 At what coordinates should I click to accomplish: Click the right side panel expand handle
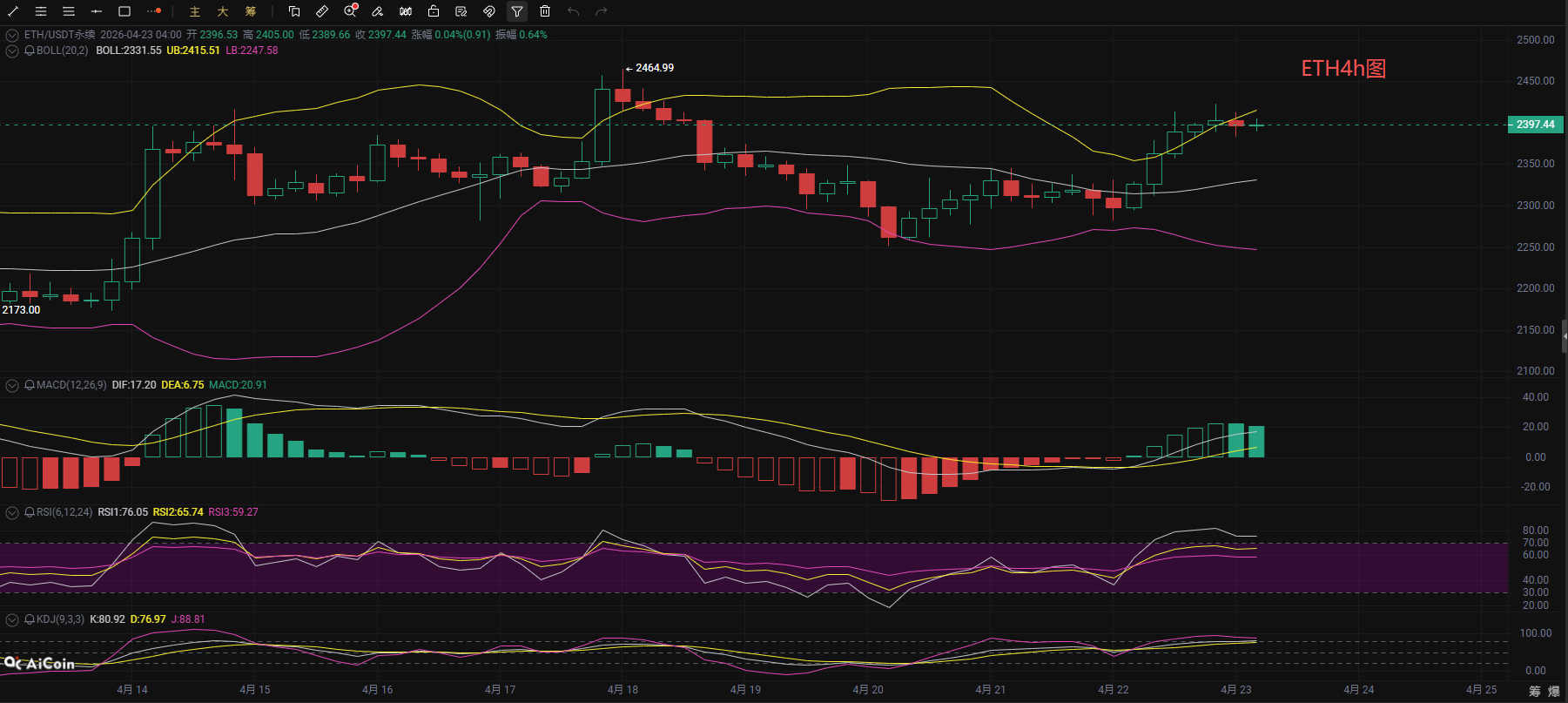[x=1564, y=335]
